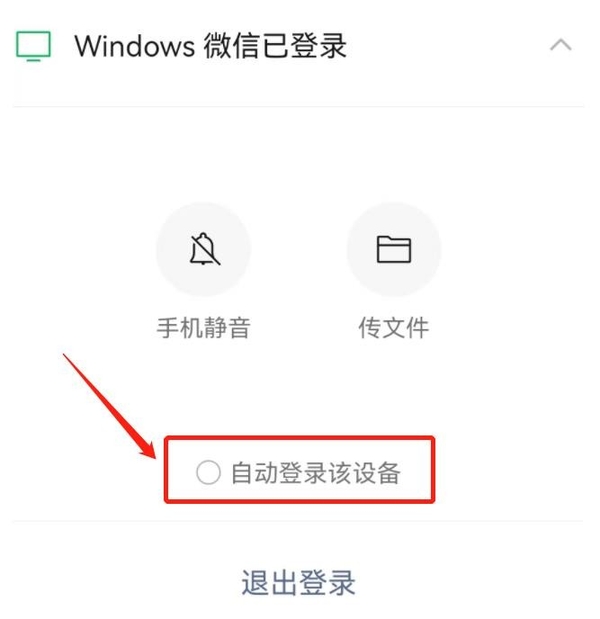Click the green monitor device icon
Screen dimensions: 600x619
pos(33,46)
